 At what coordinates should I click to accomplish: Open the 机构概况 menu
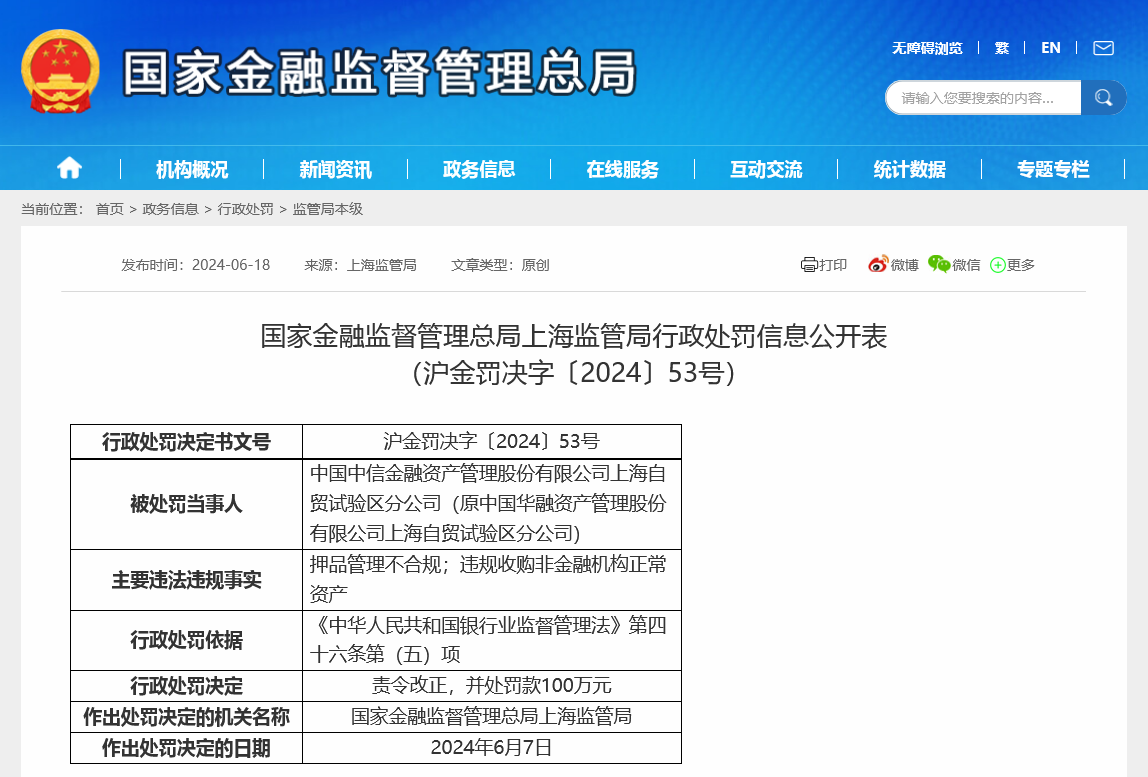pos(192,169)
